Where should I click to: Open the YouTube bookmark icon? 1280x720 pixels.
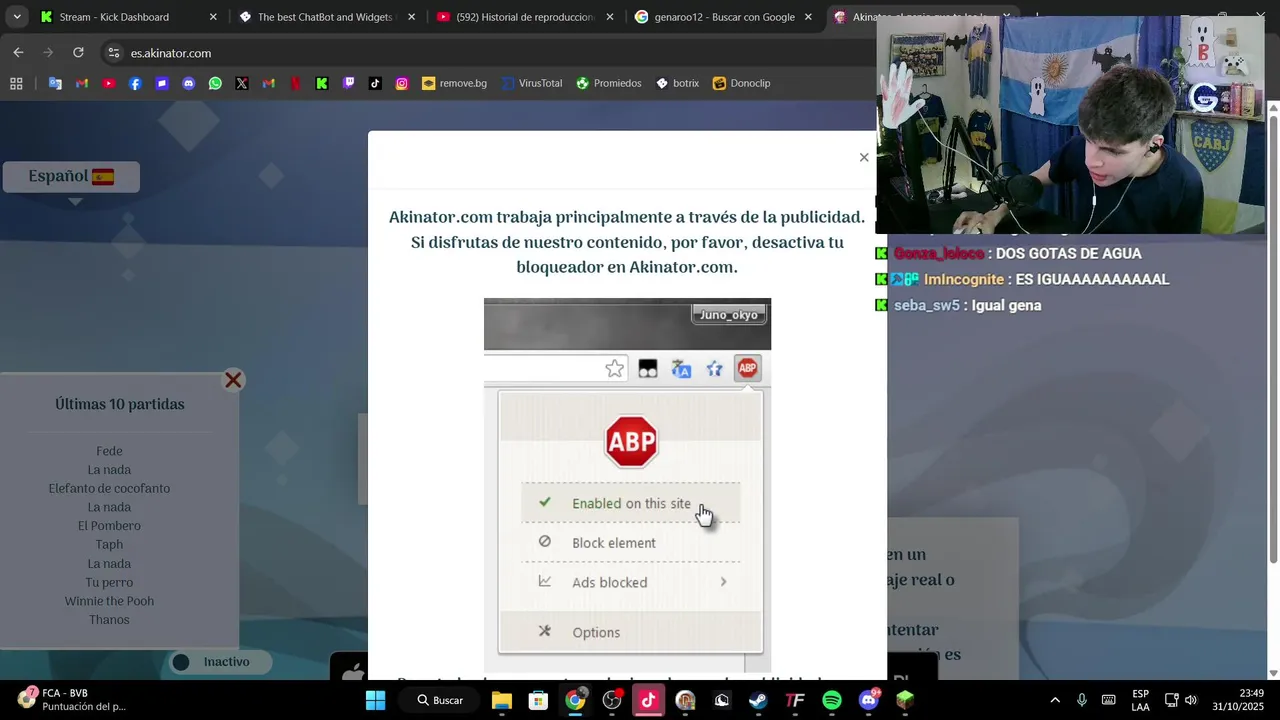pyautogui.click(x=108, y=83)
